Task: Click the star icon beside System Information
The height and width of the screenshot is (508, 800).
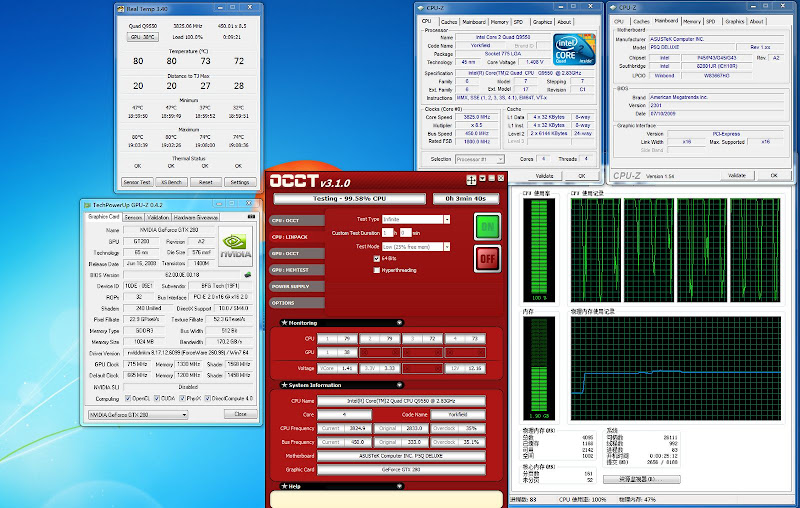Action: pyautogui.click(x=284, y=385)
